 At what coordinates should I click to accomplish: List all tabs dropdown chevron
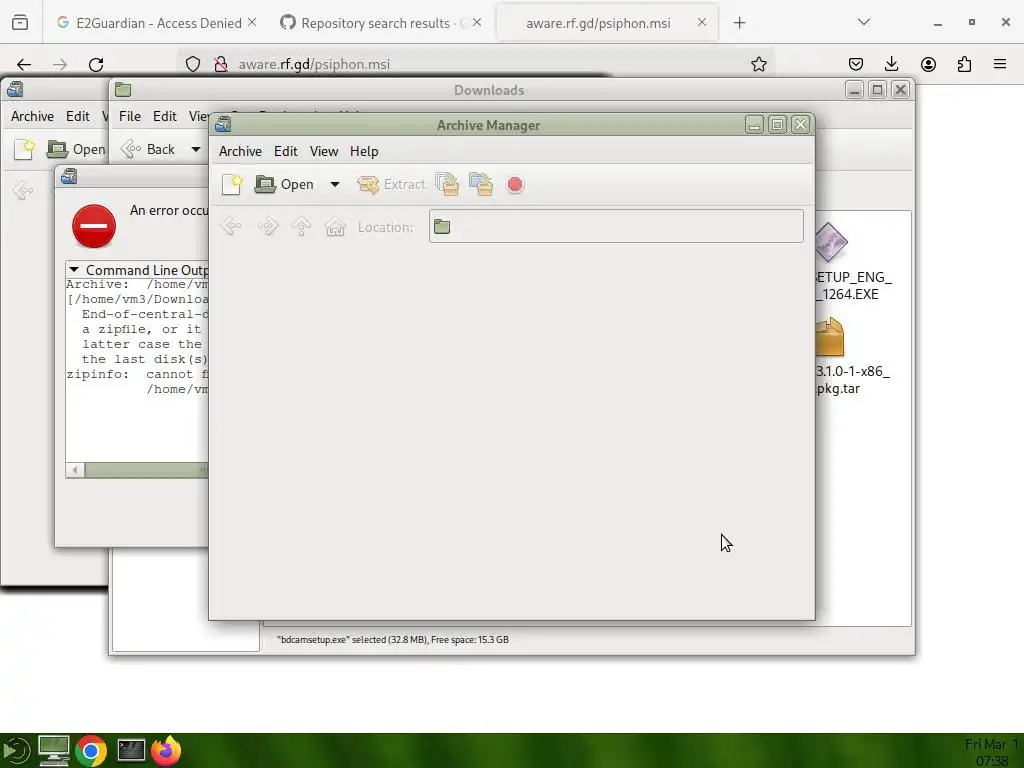pos(864,22)
